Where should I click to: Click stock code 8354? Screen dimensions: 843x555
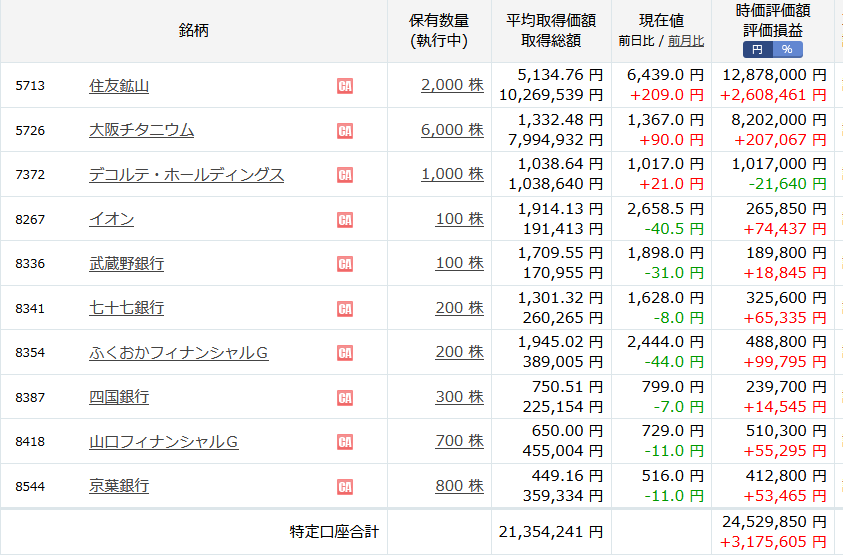30,353
